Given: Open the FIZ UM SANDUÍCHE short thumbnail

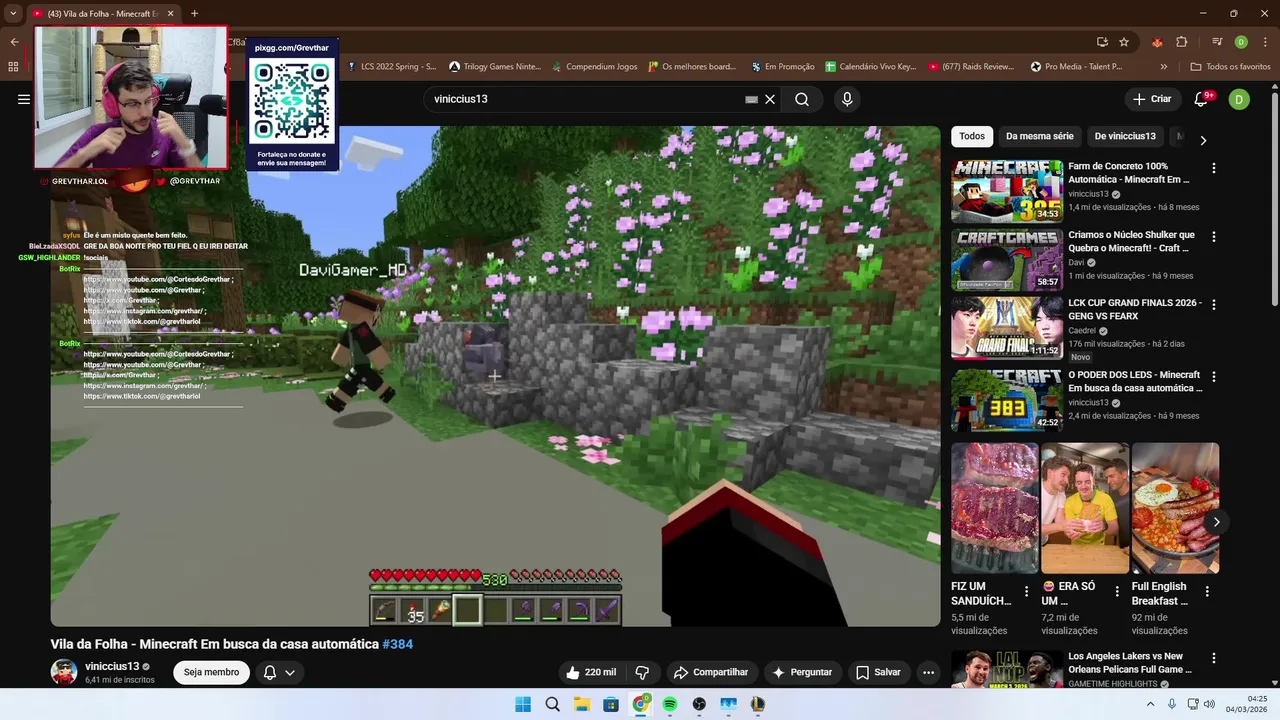Looking at the screenshot, I should point(995,508).
